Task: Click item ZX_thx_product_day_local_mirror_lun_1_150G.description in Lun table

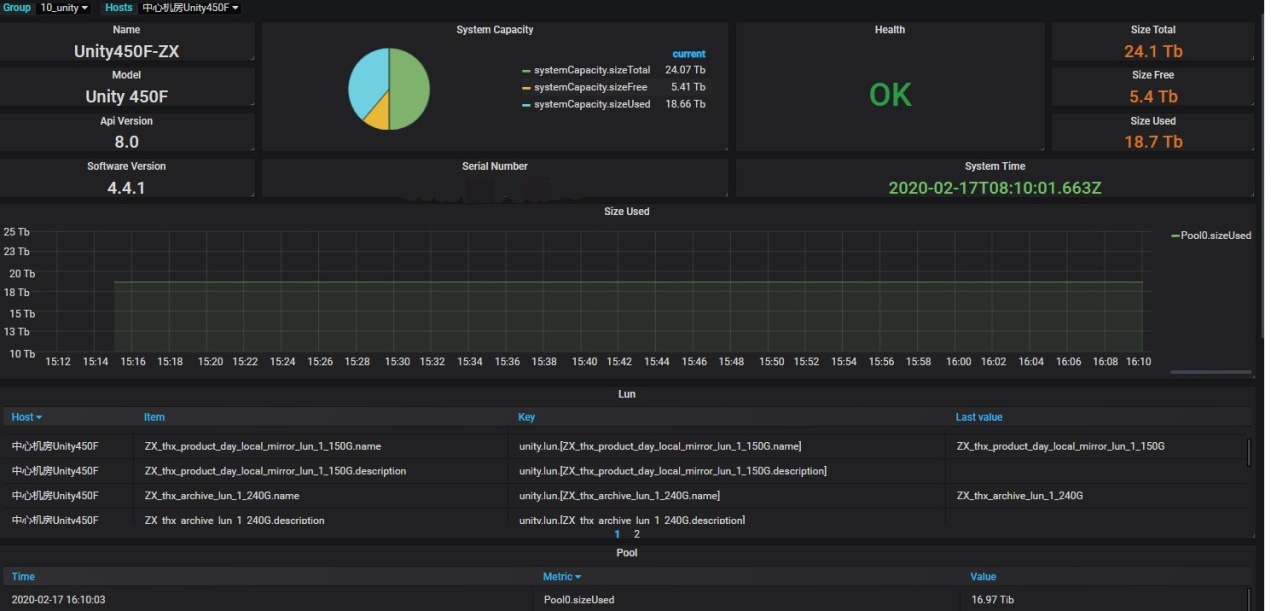Action: click(275, 471)
